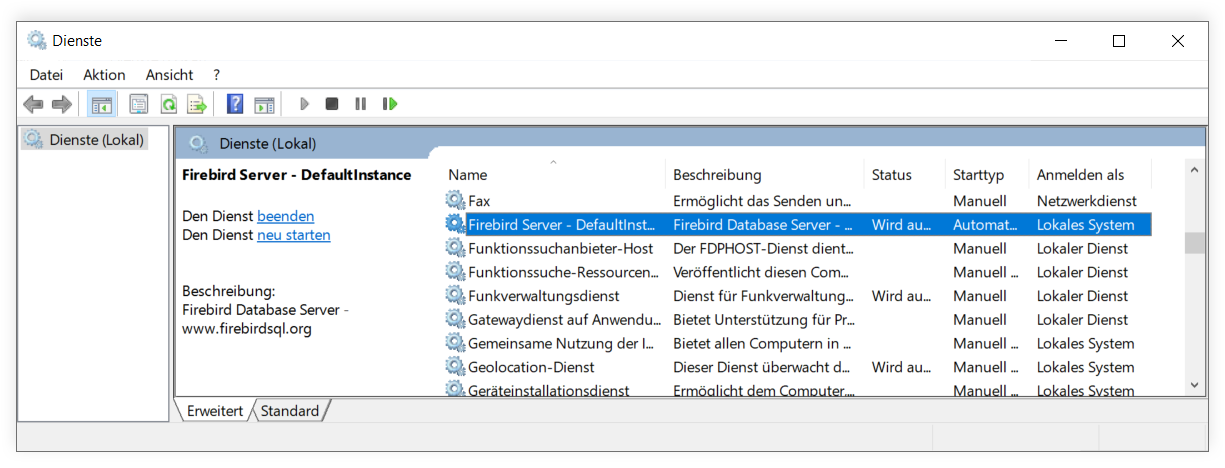Click the gear icon of Fax service

tap(455, 201)
